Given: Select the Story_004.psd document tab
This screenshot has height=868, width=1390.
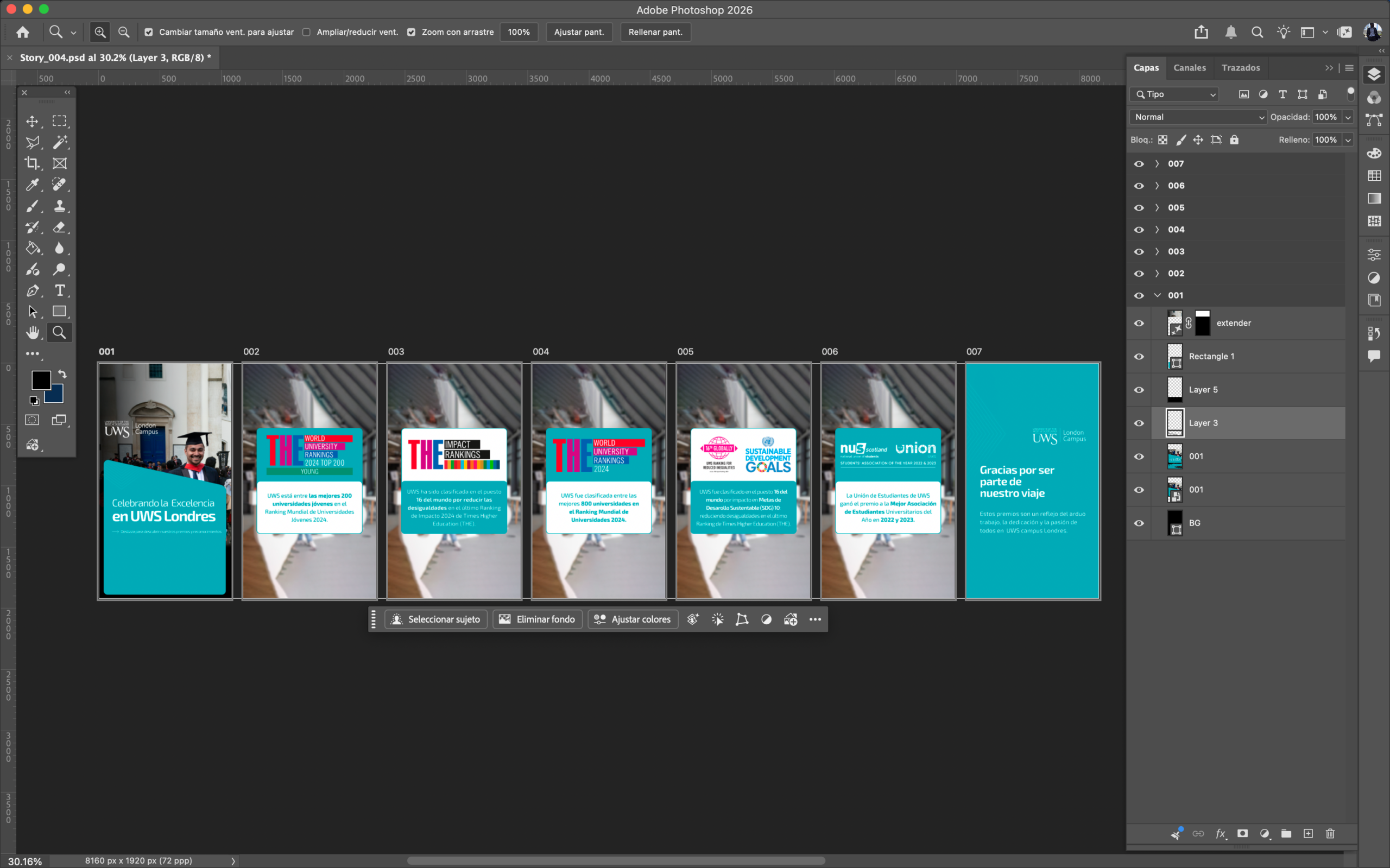Looking at the screenshot, I should pos(116,58).
